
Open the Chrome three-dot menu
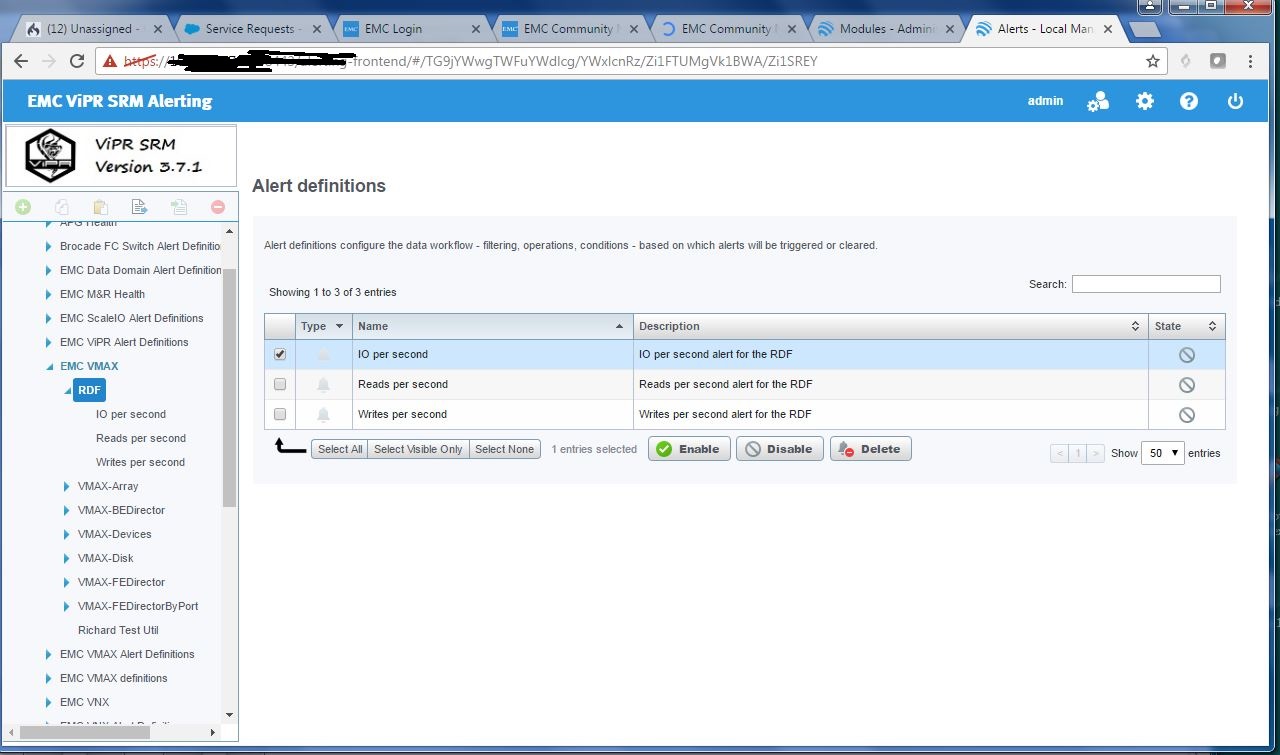pyautogui.click(x=1253, y=61)
